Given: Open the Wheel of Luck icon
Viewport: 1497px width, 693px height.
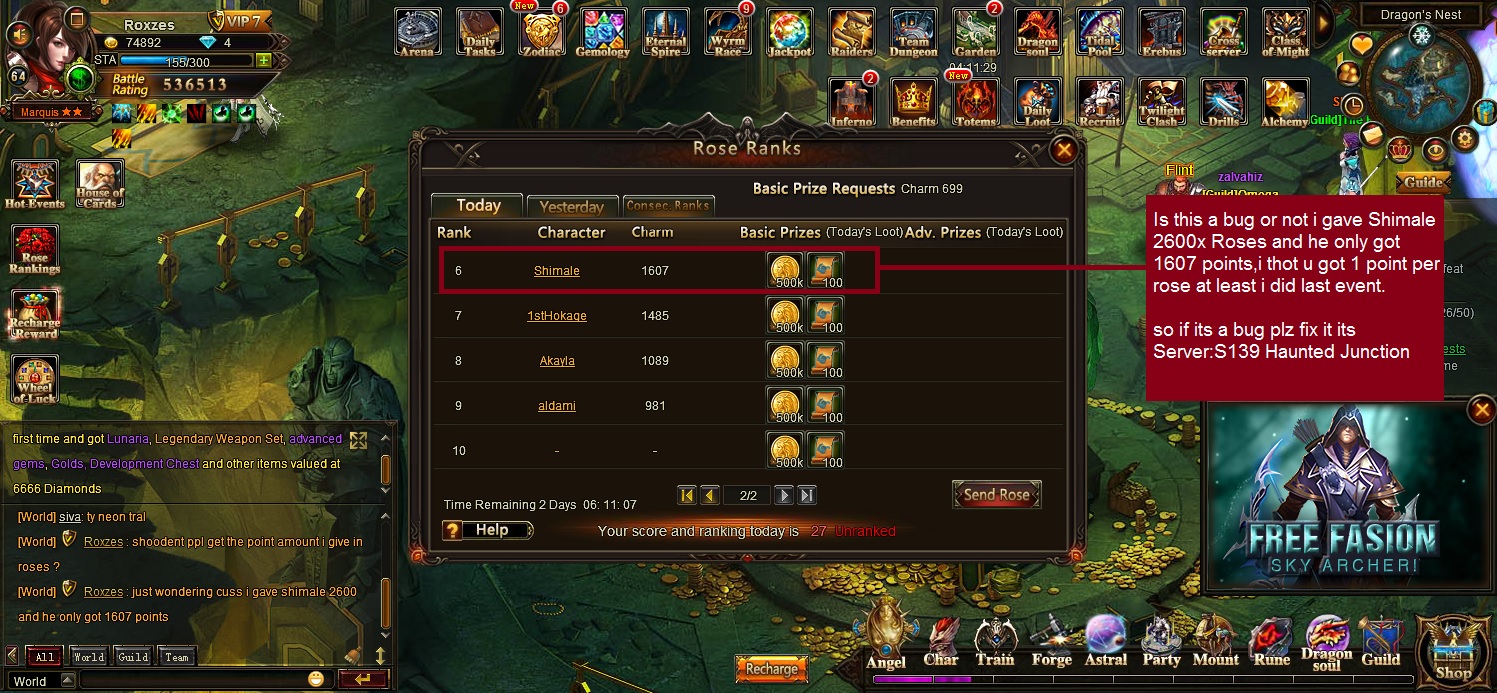Looking at the screenshot, I should (35, 380).
